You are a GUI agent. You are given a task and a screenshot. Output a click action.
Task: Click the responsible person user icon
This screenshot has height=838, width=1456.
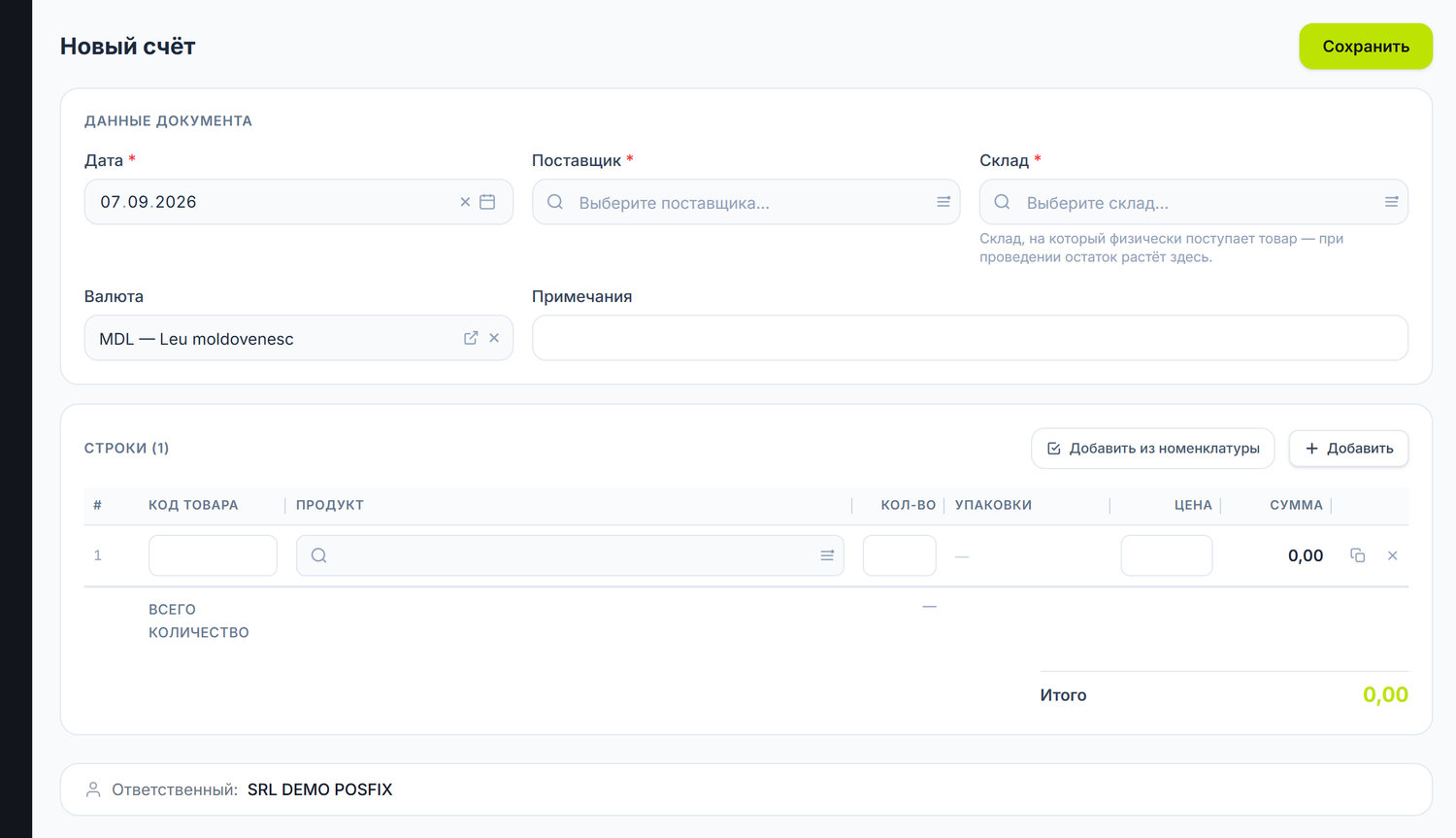click(x=93, y=789)
